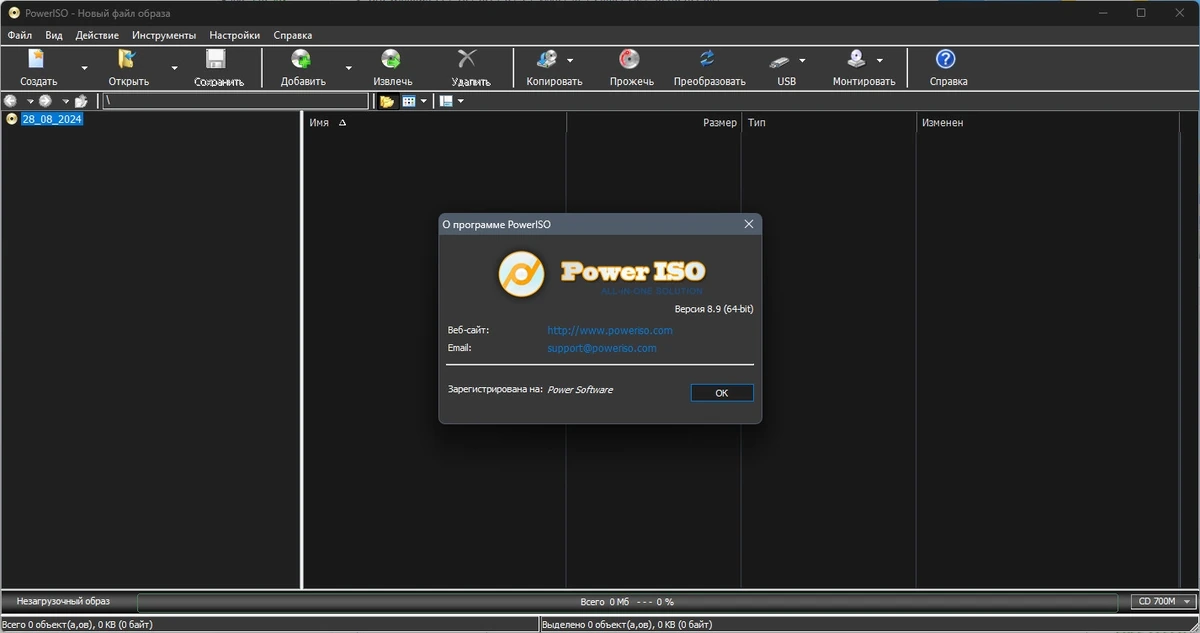1200x633 pixels.
Task: Open the Справка menu in menu bar
Action: pyautogui.click(x=293, y=35)
